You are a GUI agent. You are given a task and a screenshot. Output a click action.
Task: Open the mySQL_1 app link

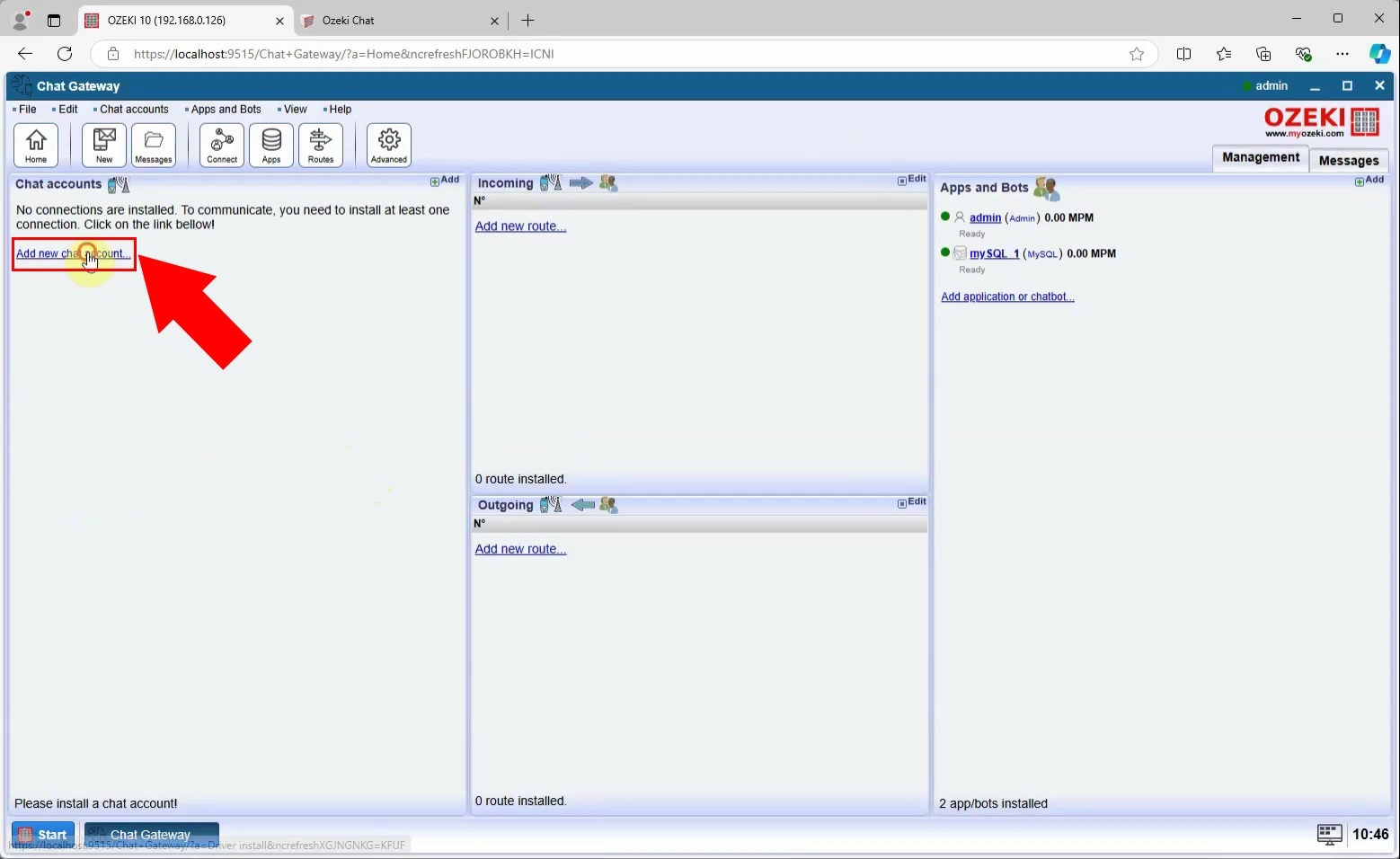[994, 253]
